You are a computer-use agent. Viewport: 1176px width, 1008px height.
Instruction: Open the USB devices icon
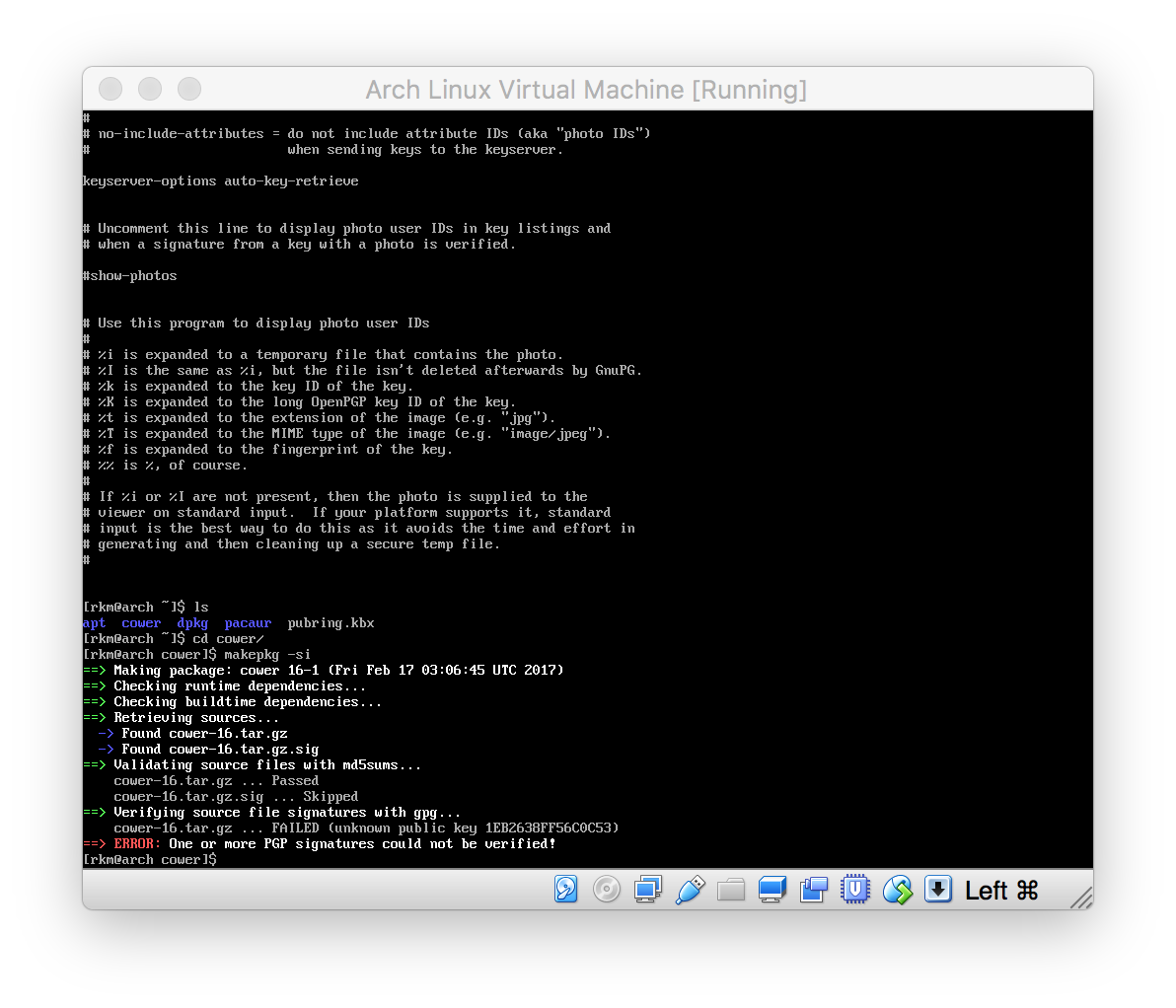[690, 890]
